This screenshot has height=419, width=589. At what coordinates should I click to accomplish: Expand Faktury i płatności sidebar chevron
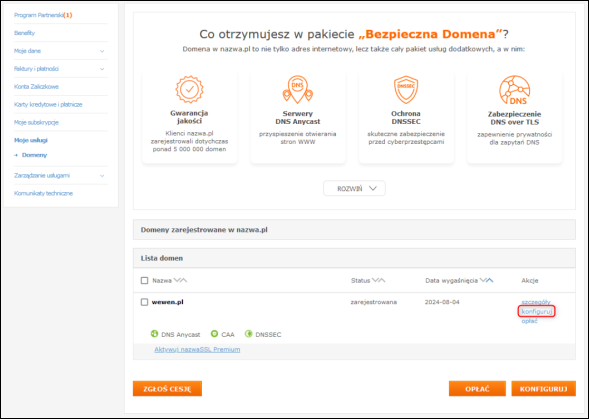(x=102, y=69)
